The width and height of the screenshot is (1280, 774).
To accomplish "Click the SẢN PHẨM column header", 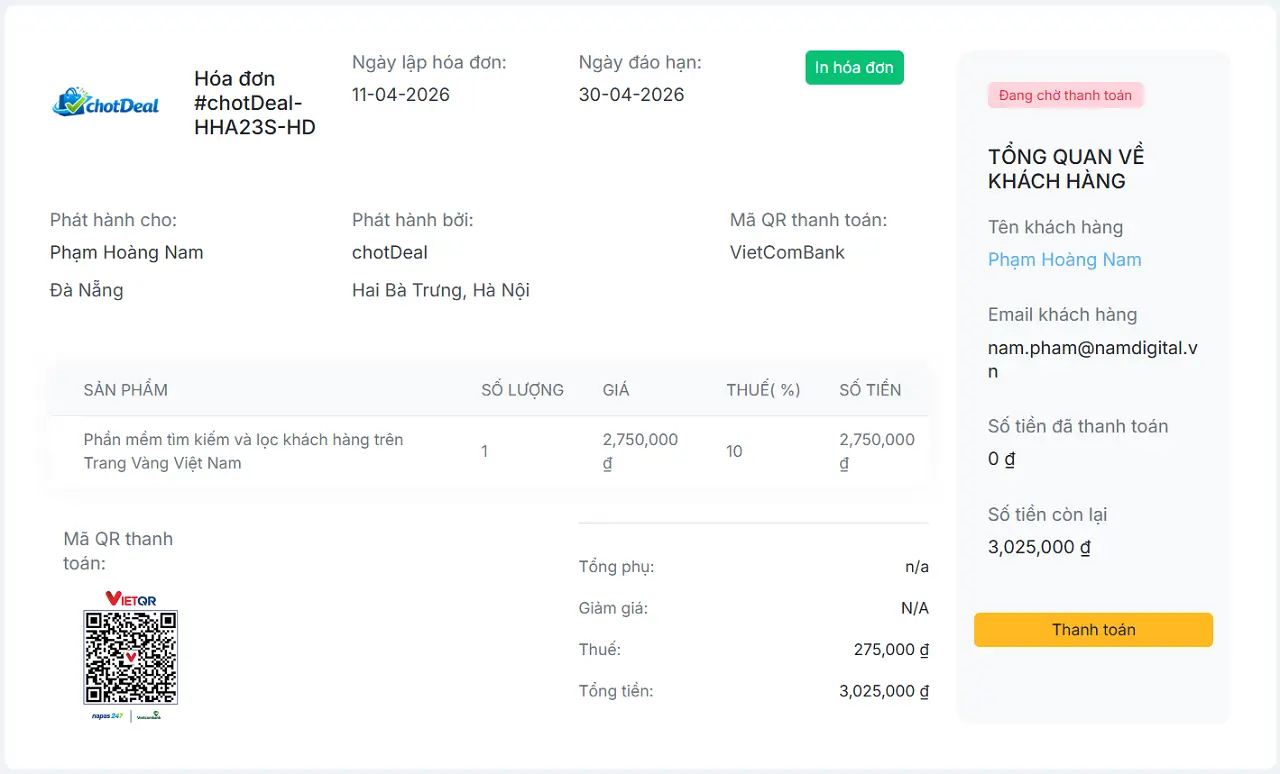I will tap(125, 390).
